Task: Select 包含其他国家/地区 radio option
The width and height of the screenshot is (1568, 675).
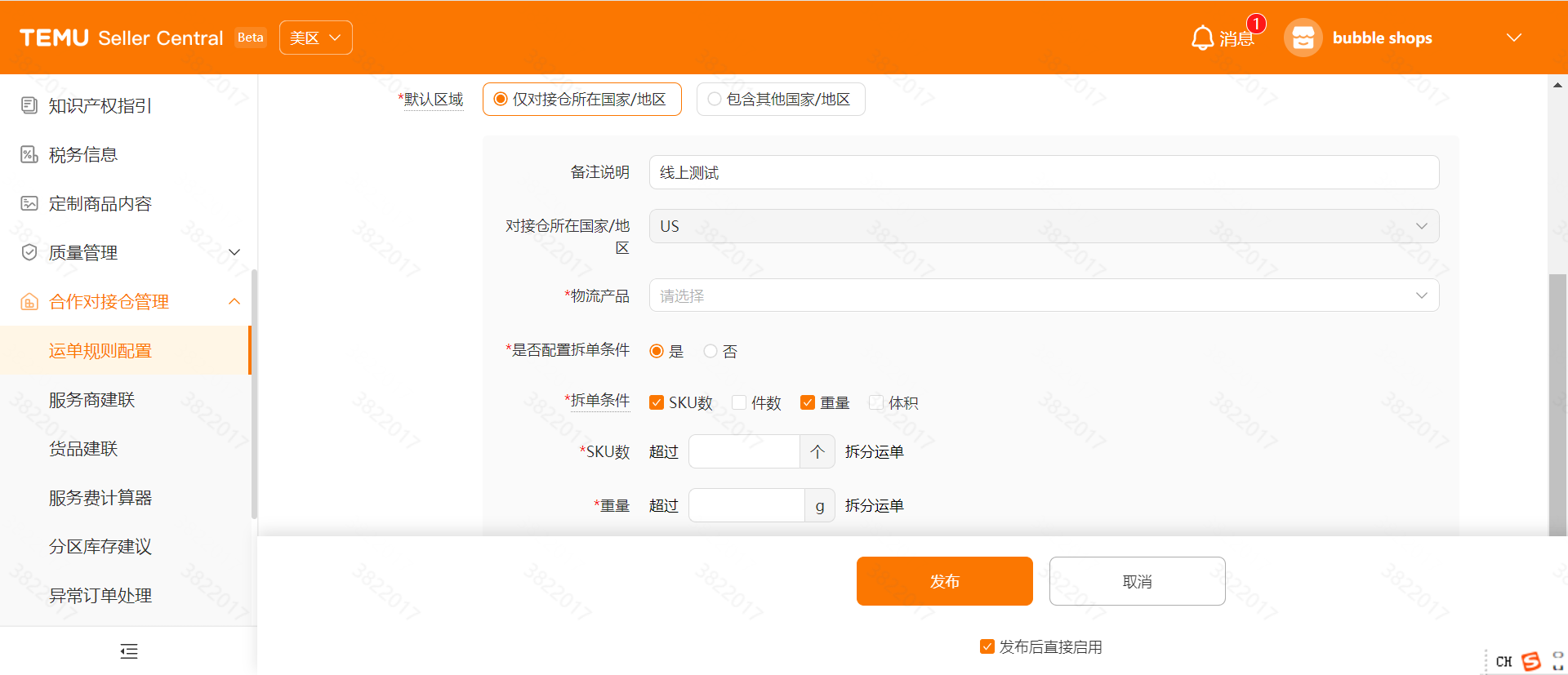Action: point(715,100)
